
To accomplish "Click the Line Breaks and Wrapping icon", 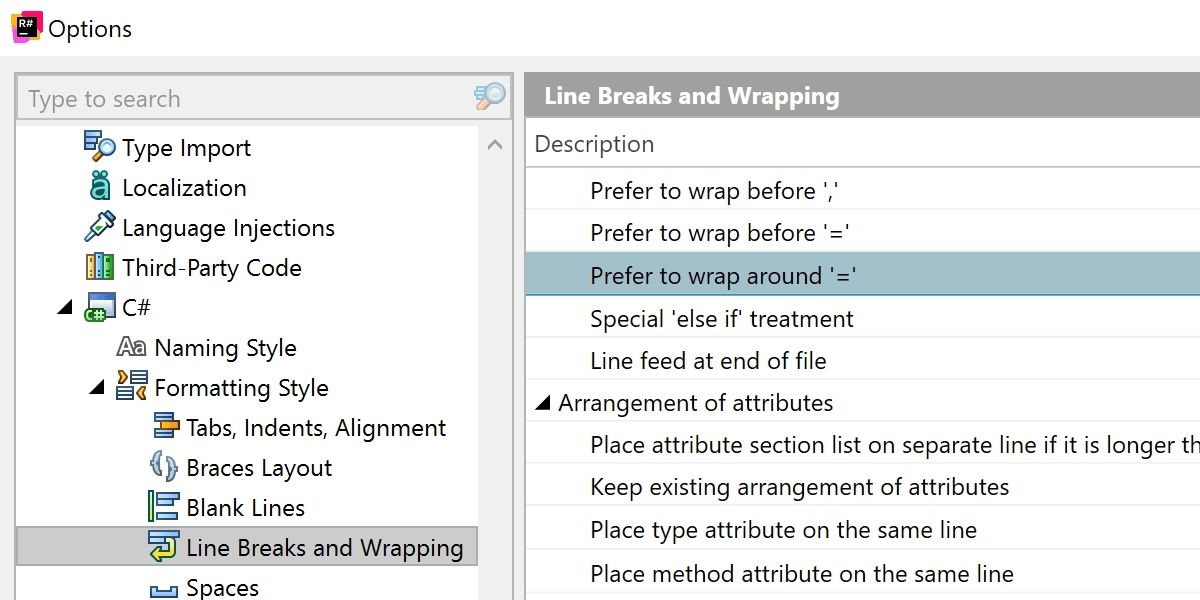I will 165,547.
